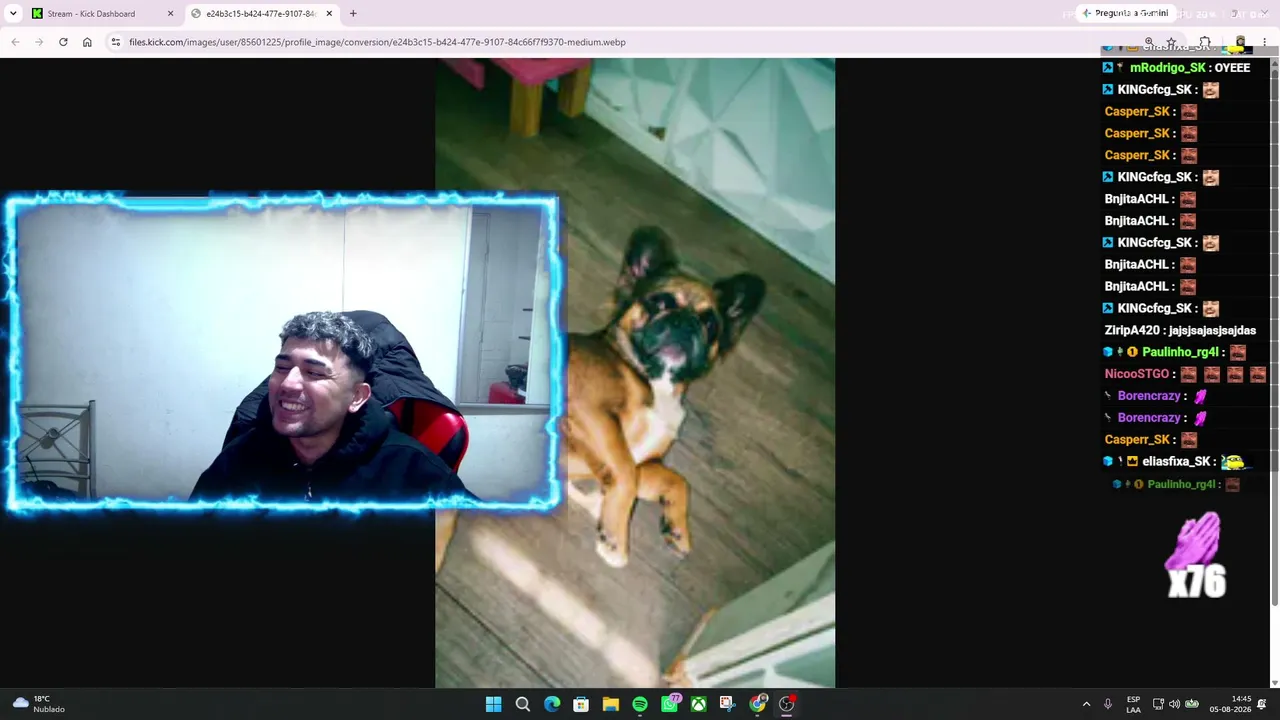Bookmark this page with the star

tap(1171, 42)
